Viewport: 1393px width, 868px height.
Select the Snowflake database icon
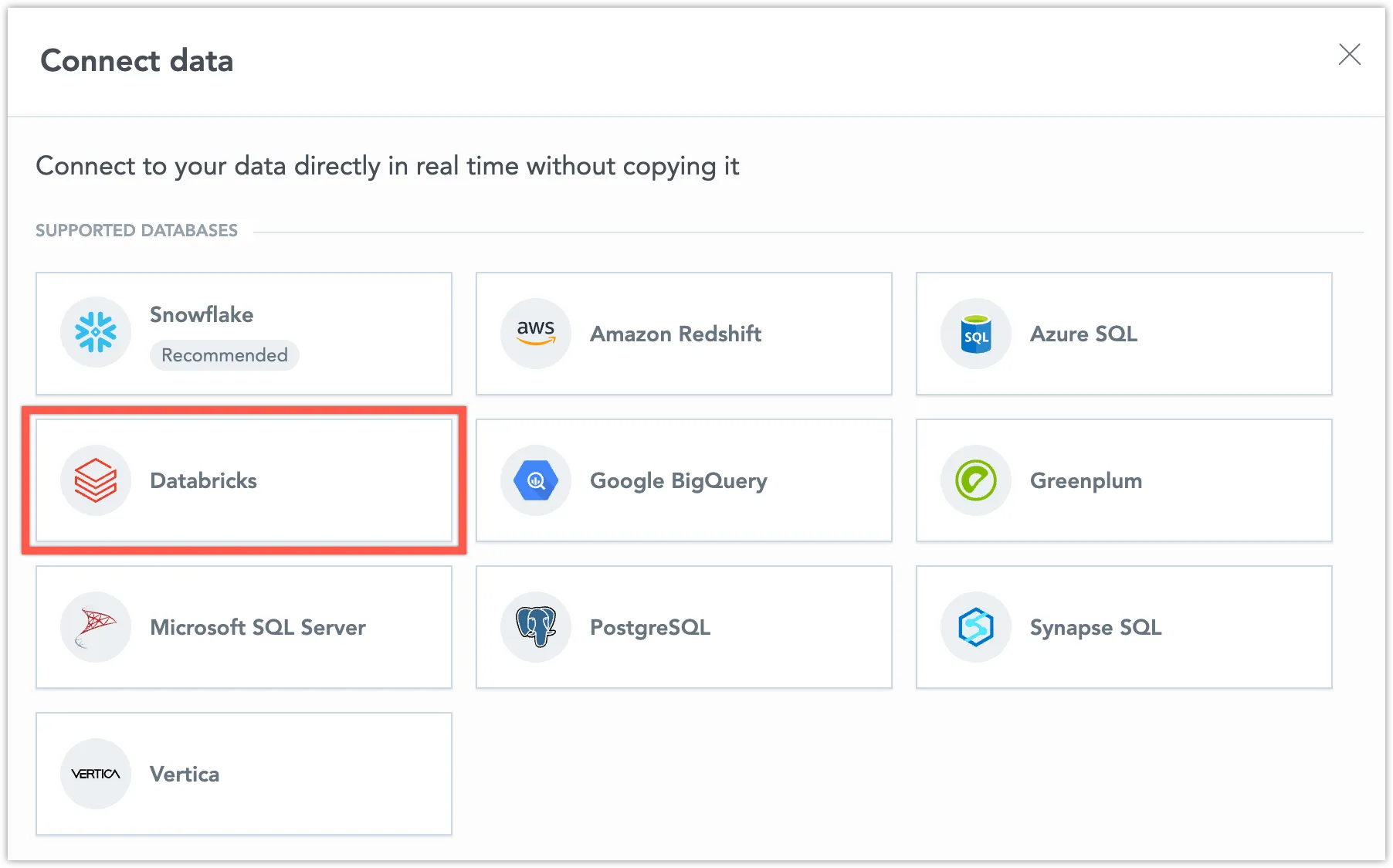coord(96,332)
